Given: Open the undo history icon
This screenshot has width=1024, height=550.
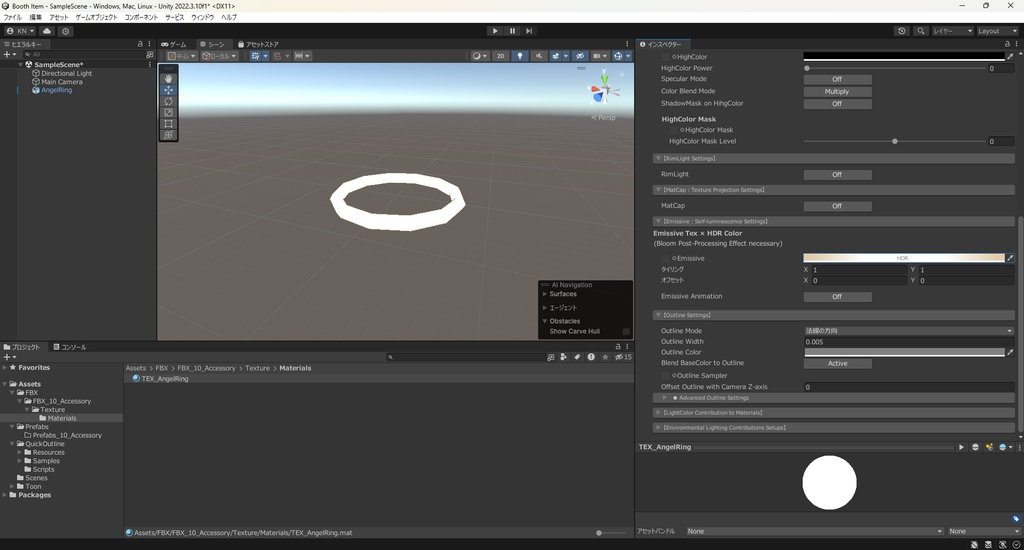Looking at the screenshot, I should [902, 31].
